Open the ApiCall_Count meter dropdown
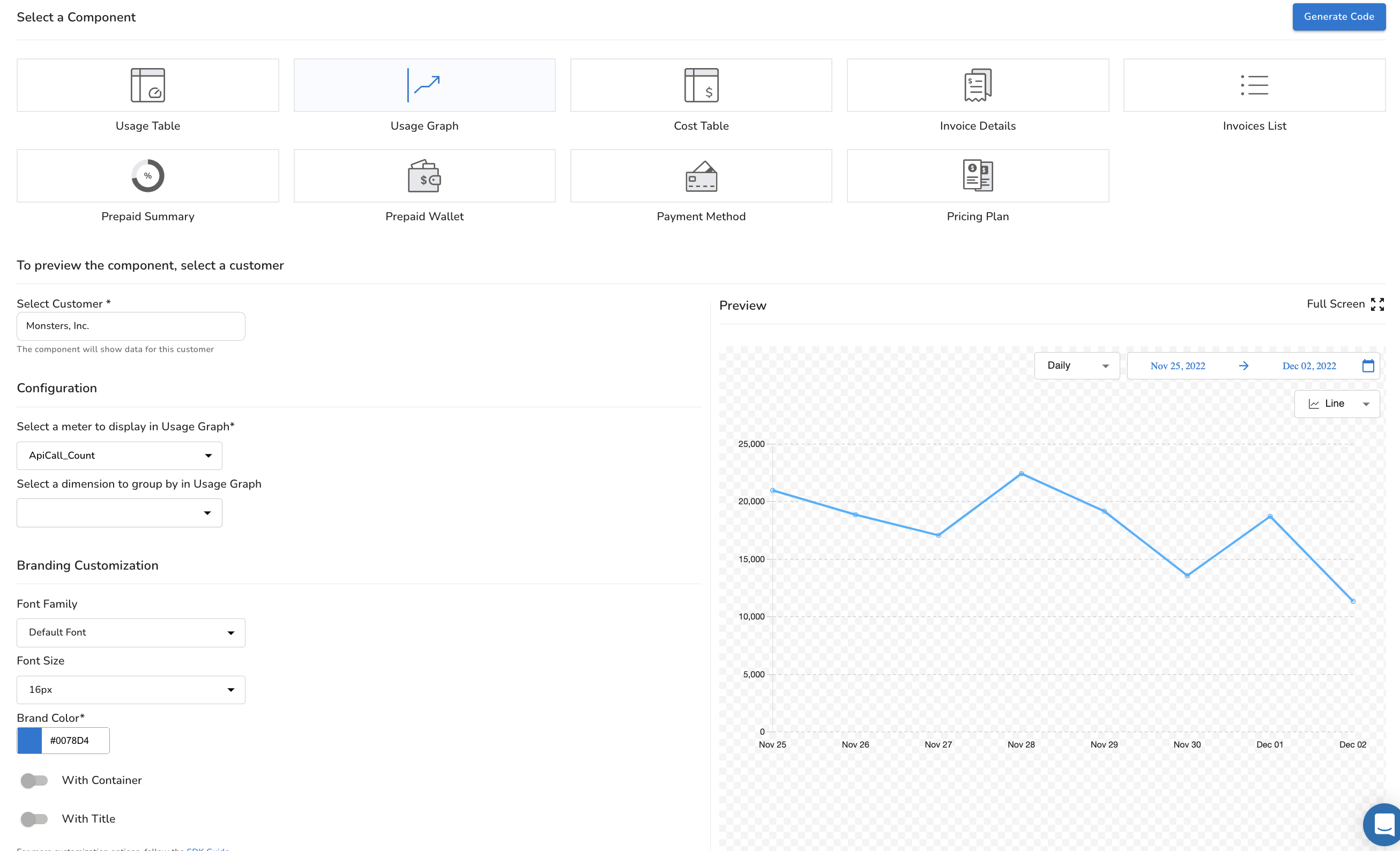The image size is (1400, 851). coord(120,456)
